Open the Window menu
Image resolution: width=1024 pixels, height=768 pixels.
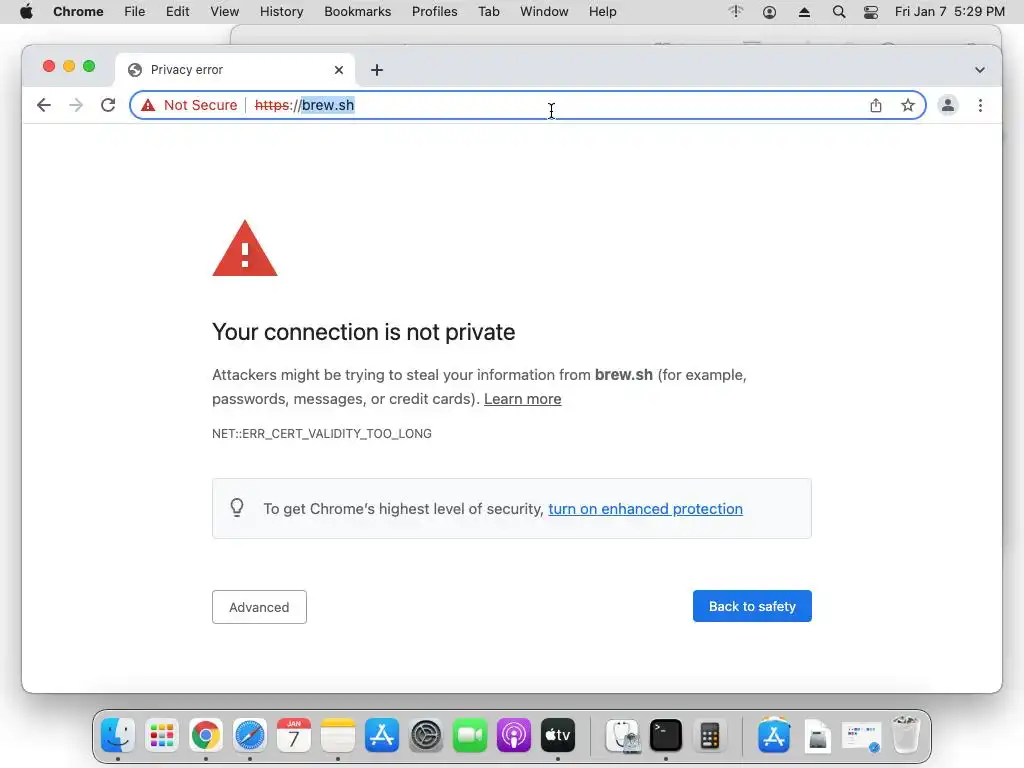click(544, 12)
